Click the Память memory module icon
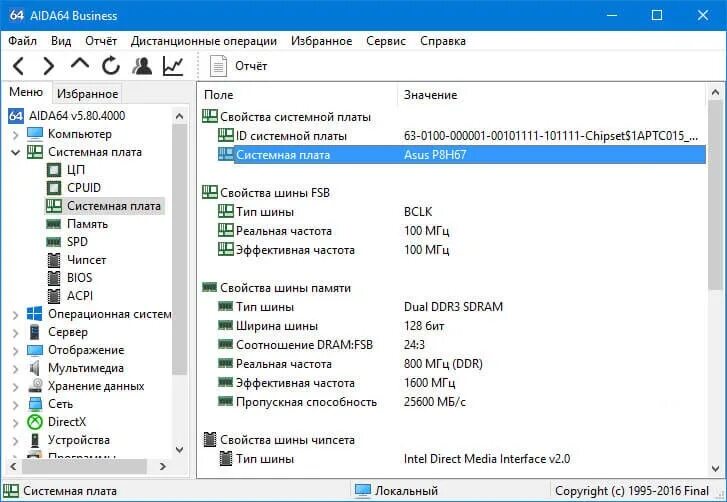Screen dimensions: 727x502 click(54, 224)
